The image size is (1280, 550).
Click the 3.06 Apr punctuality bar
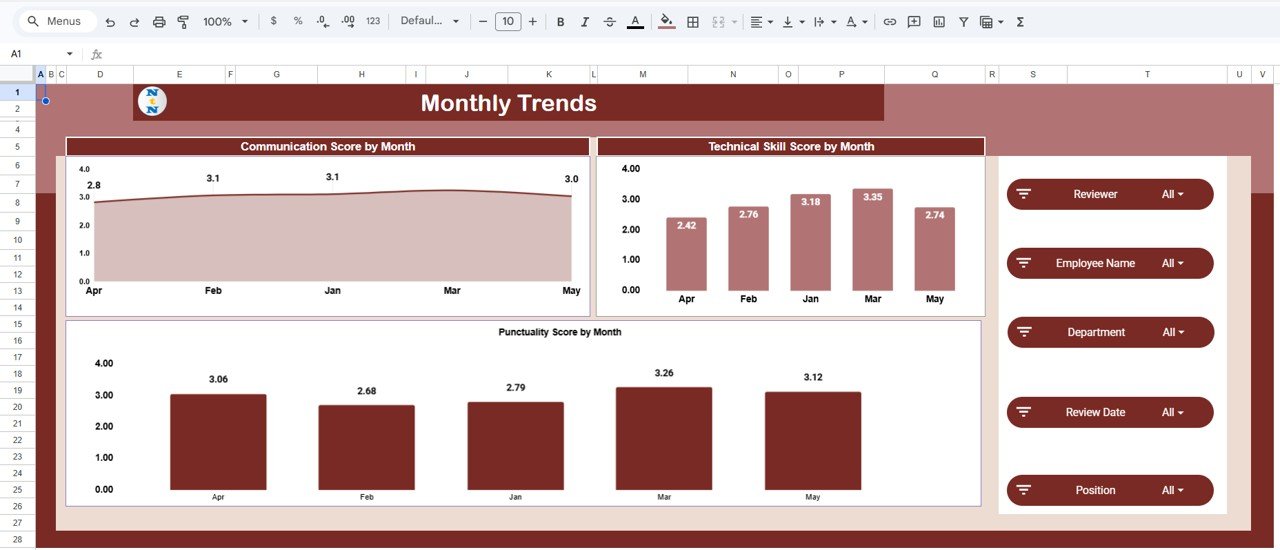pyautogui.click(x=218, y=442)
